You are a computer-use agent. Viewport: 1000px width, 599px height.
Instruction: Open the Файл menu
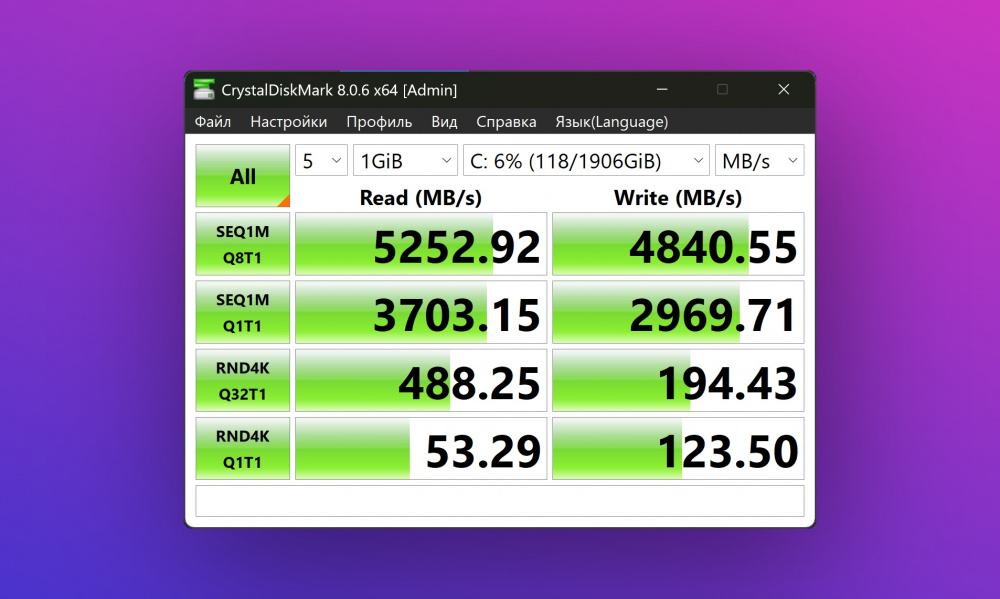pyautogui.click(x=213, y=122)
